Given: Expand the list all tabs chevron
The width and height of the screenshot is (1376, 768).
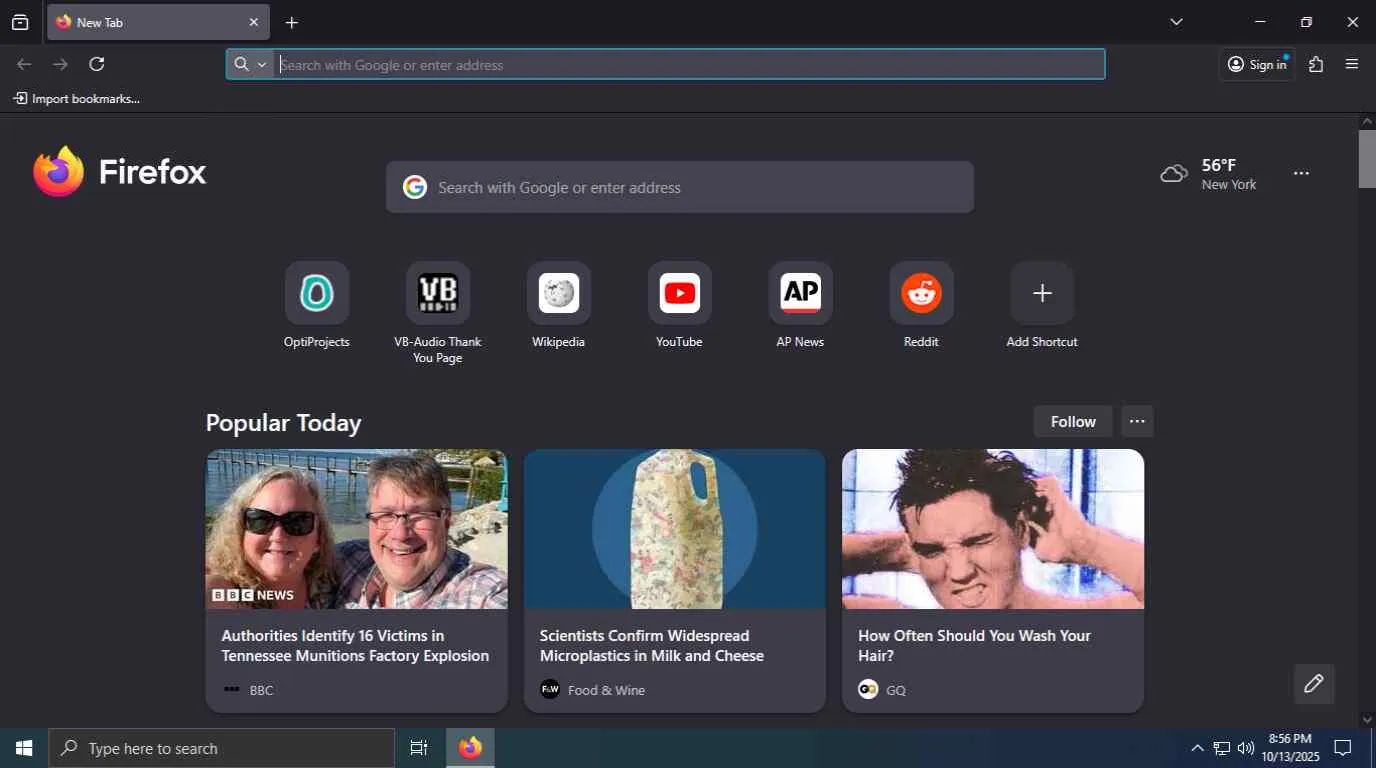Looking at the screenshot, I should (1176, 22).
